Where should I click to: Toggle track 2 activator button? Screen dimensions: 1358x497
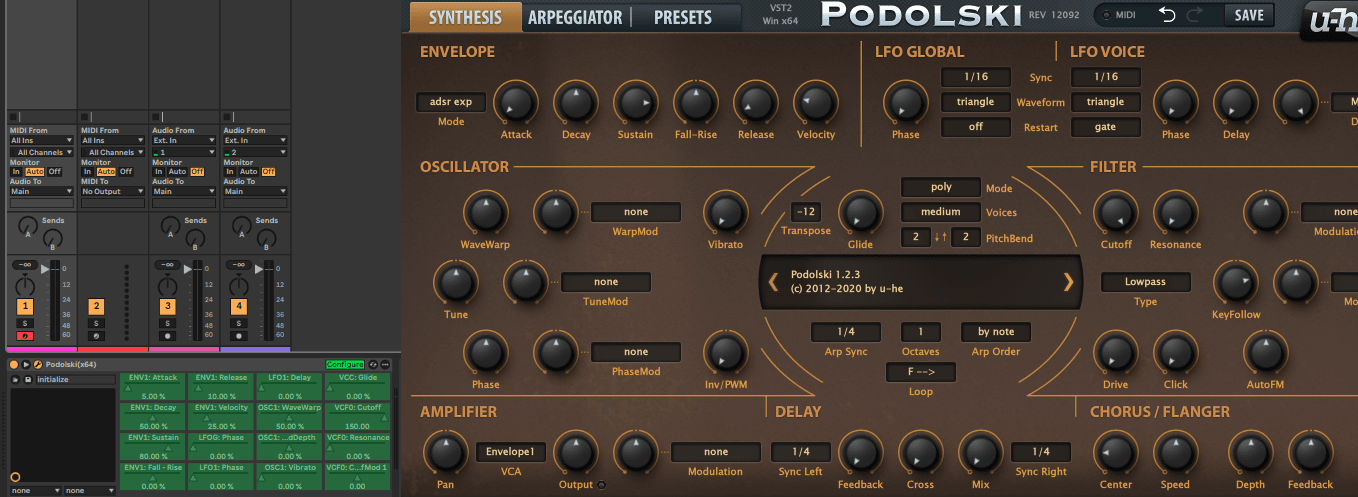(96, 306)
